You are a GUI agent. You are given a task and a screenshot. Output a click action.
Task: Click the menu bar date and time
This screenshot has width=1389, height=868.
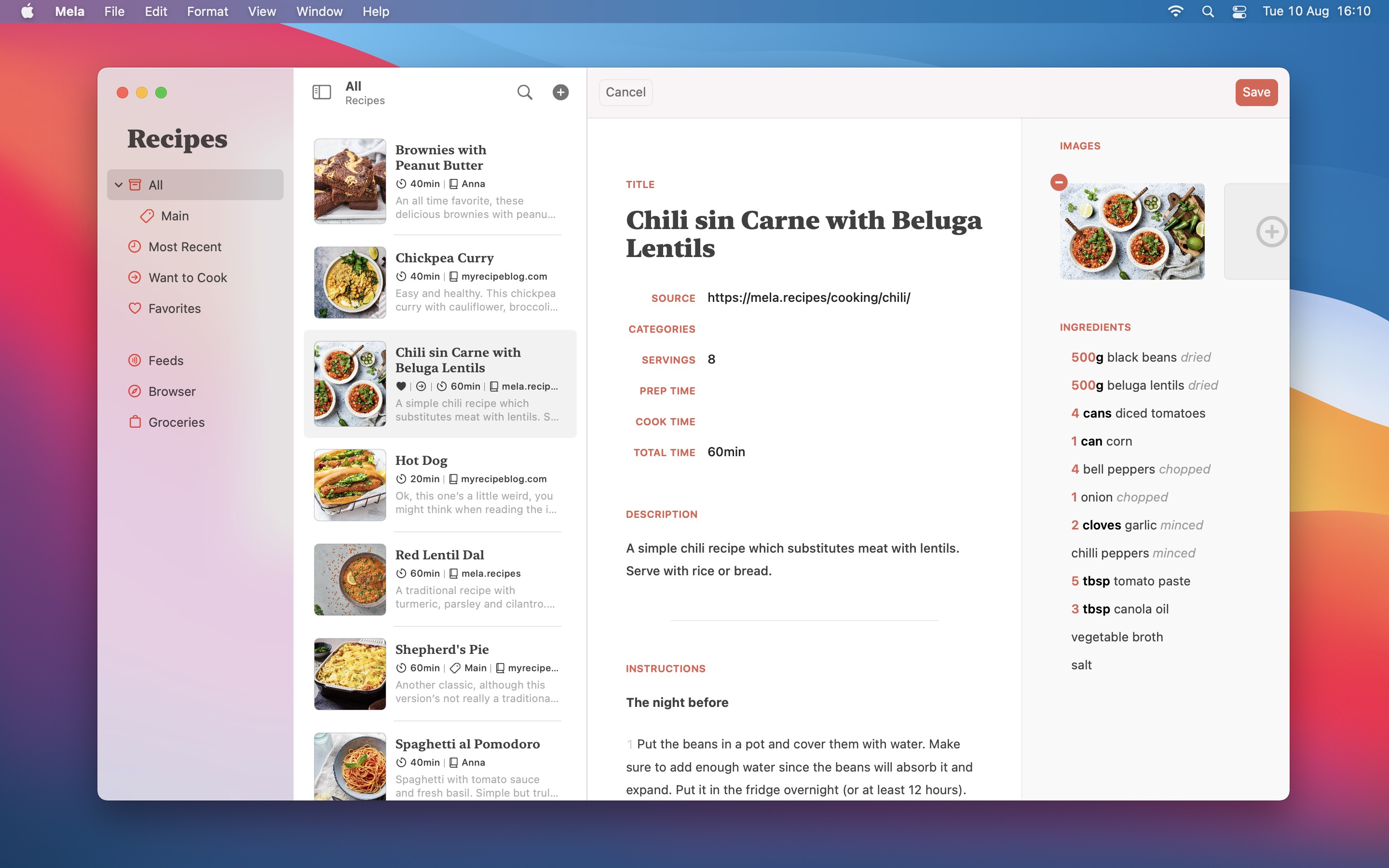pyautogui.click(x=1316, y=12)
